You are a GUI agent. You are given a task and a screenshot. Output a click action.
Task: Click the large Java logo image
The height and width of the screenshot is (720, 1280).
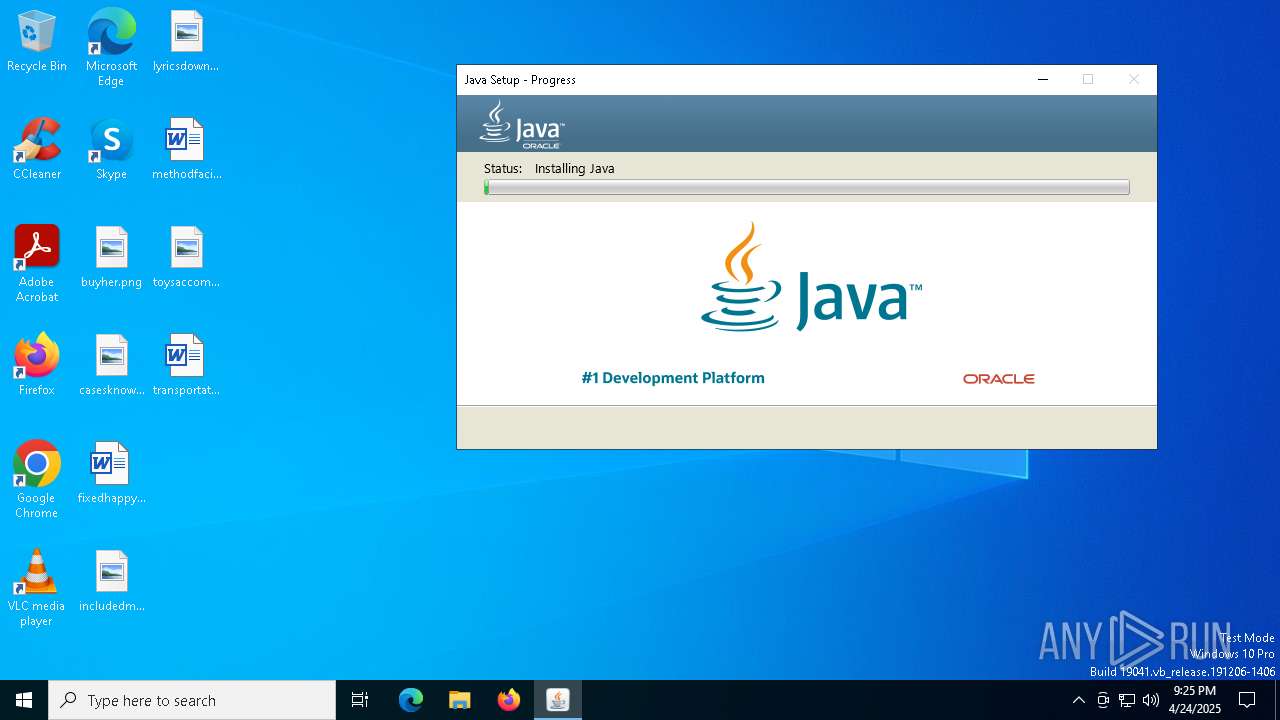click(811, 278)
